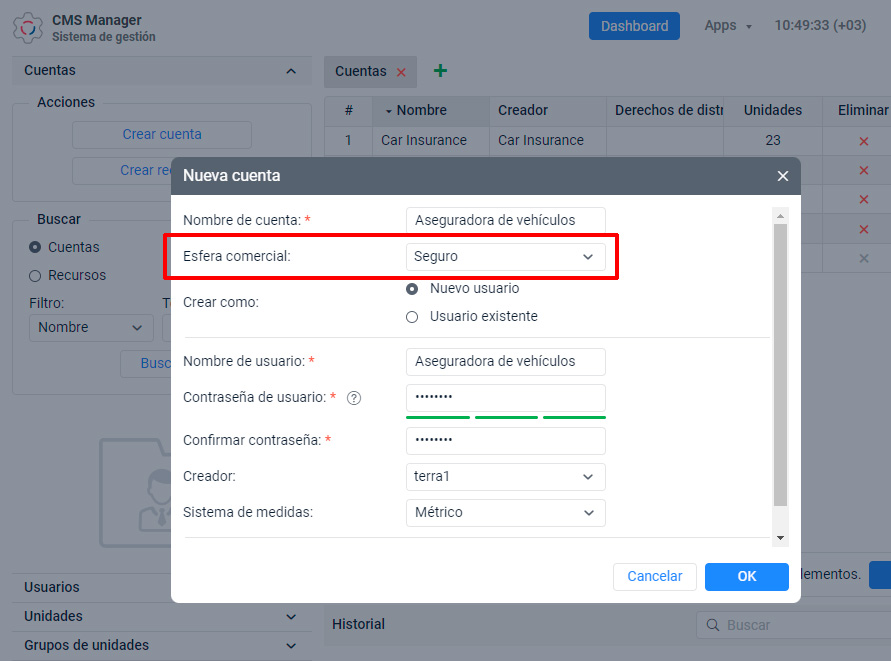Click the sort arrow on Nombre column

(388, 111)
